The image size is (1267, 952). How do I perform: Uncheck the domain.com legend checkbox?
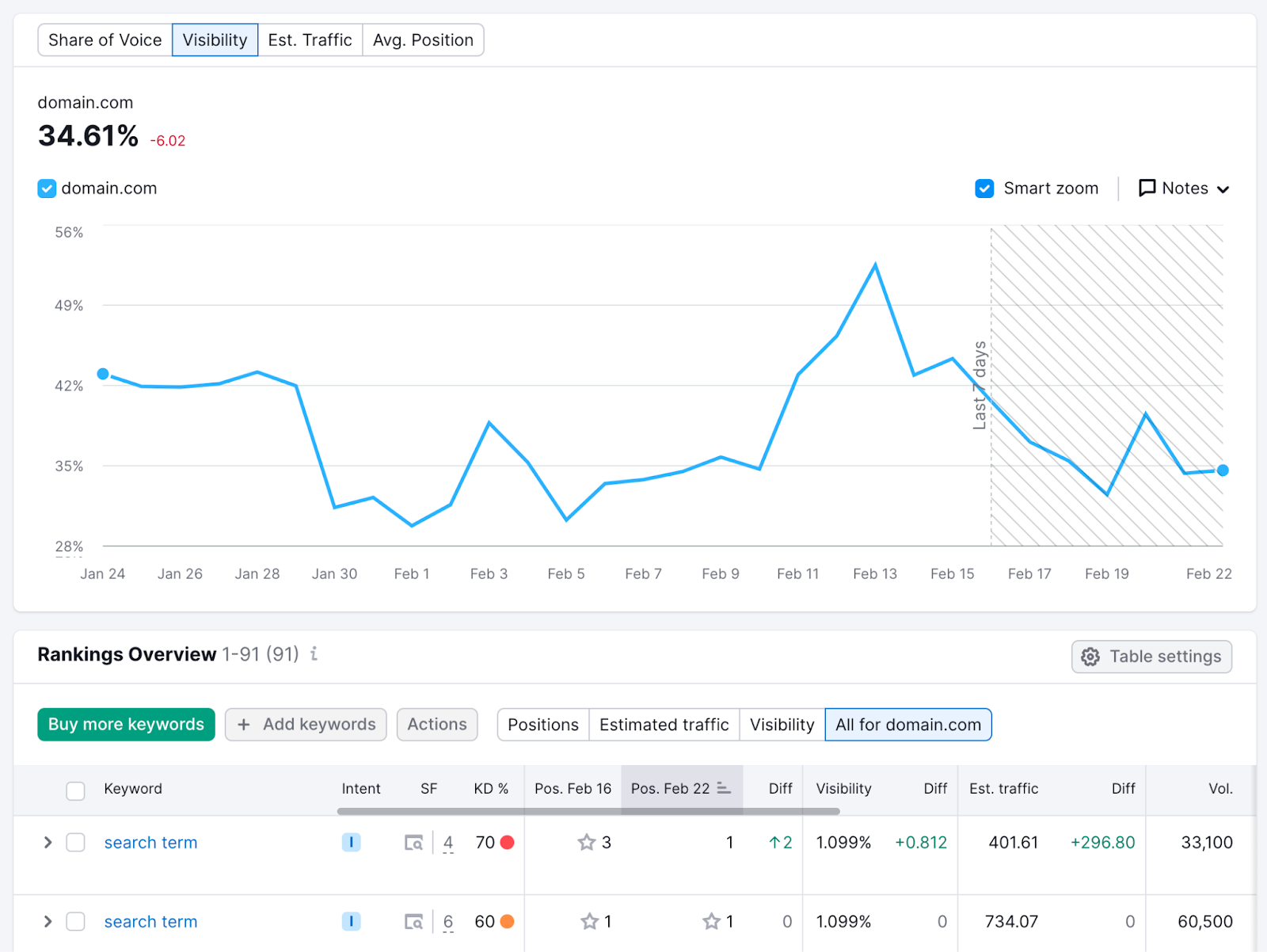(x=46, y=188)
